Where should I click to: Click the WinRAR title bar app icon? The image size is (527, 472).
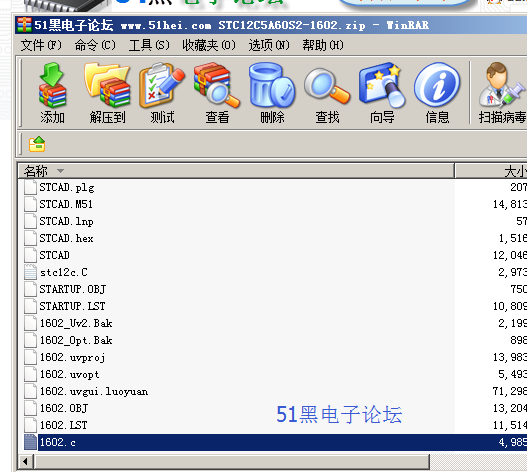tap(25, 25)
